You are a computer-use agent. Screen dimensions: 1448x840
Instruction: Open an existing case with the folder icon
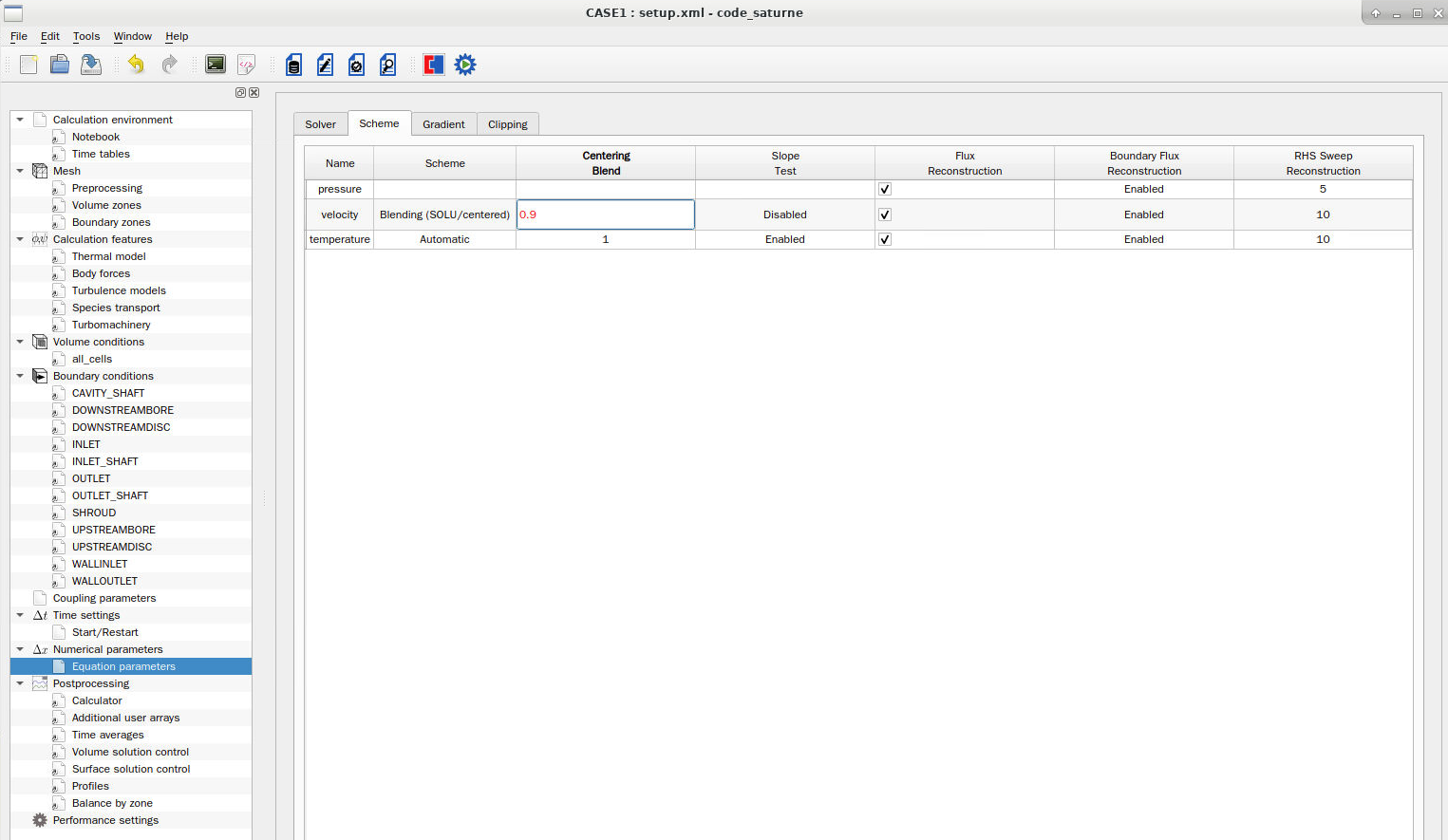tap(60, 65)
